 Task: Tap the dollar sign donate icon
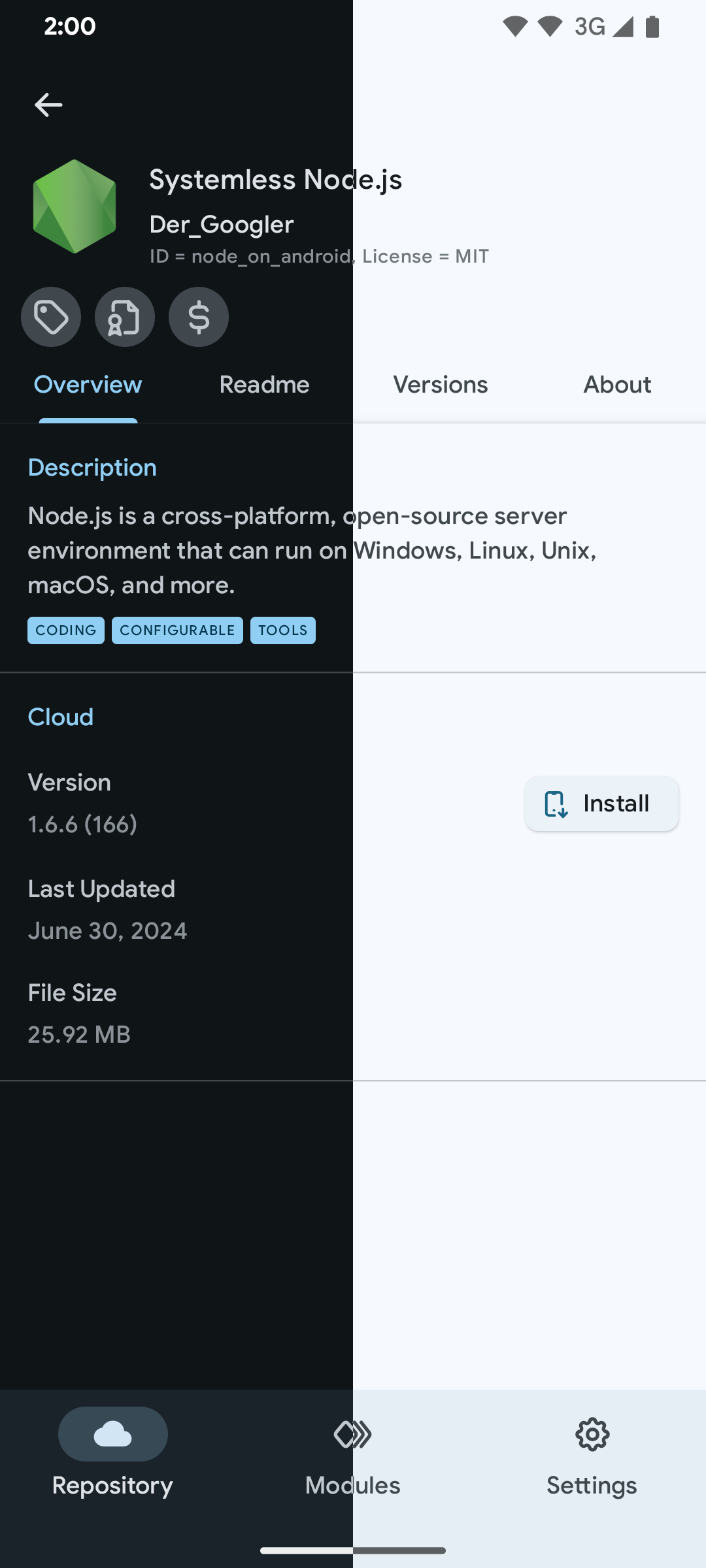199,317
